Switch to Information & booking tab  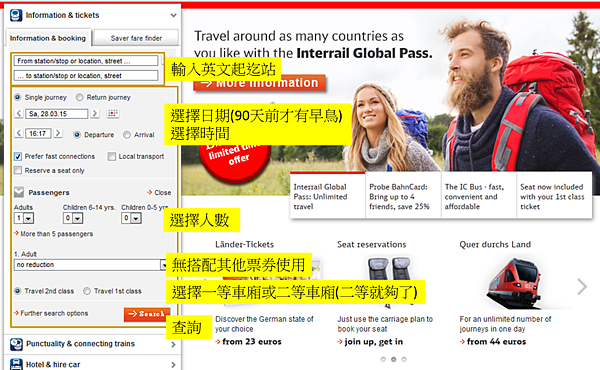click(48, 38)
